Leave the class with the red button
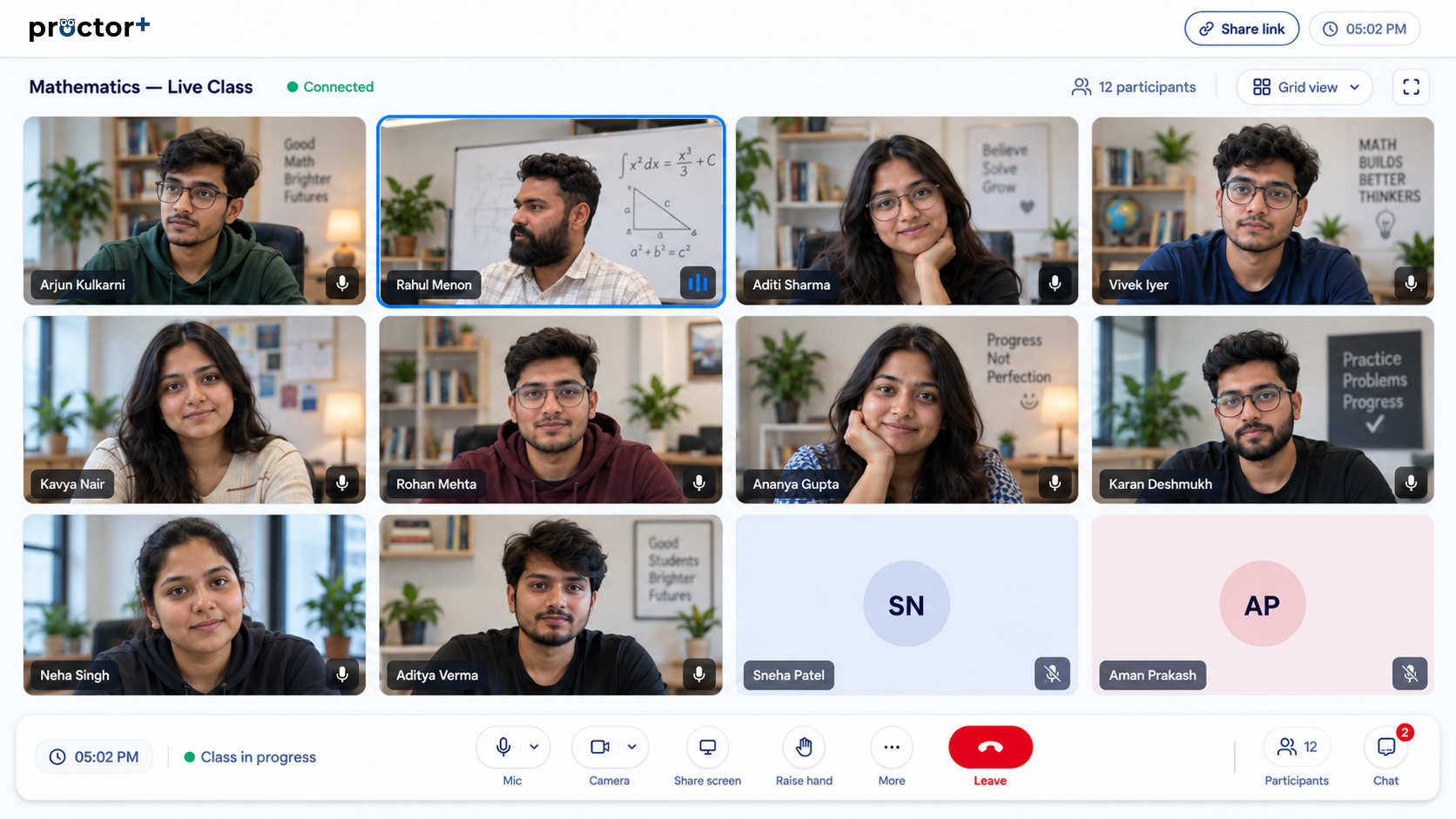This screenshot has width=1456, height=819. coord(990,747)
